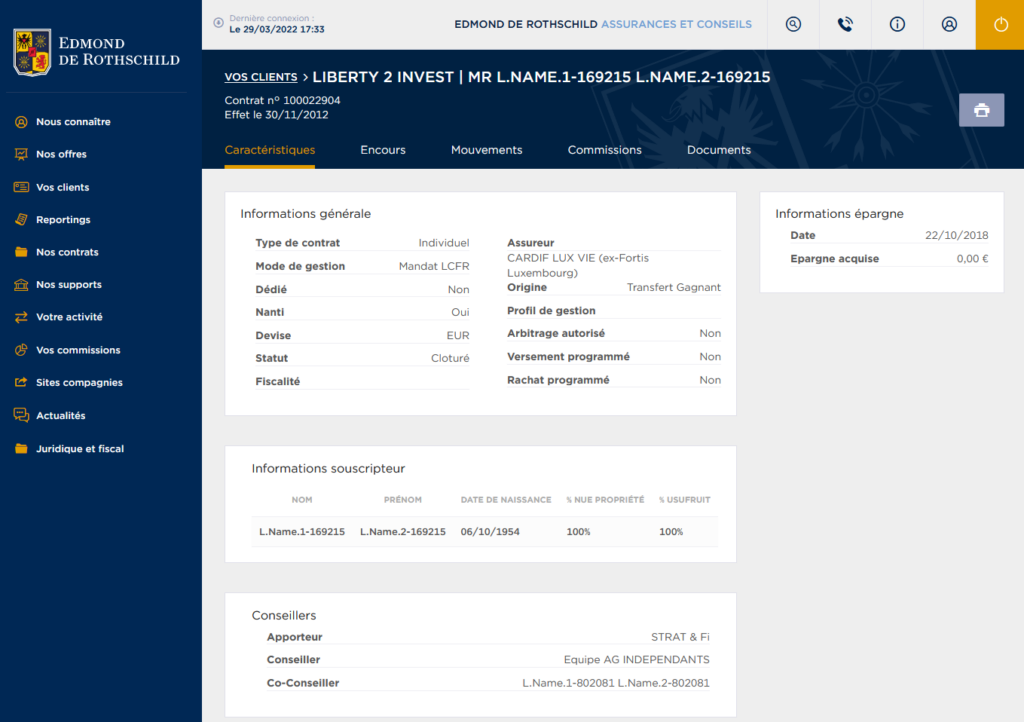This screenshot has height=722, width=1024.
Task: Click the Nos contrats folder icon
Action: point(21,252)
